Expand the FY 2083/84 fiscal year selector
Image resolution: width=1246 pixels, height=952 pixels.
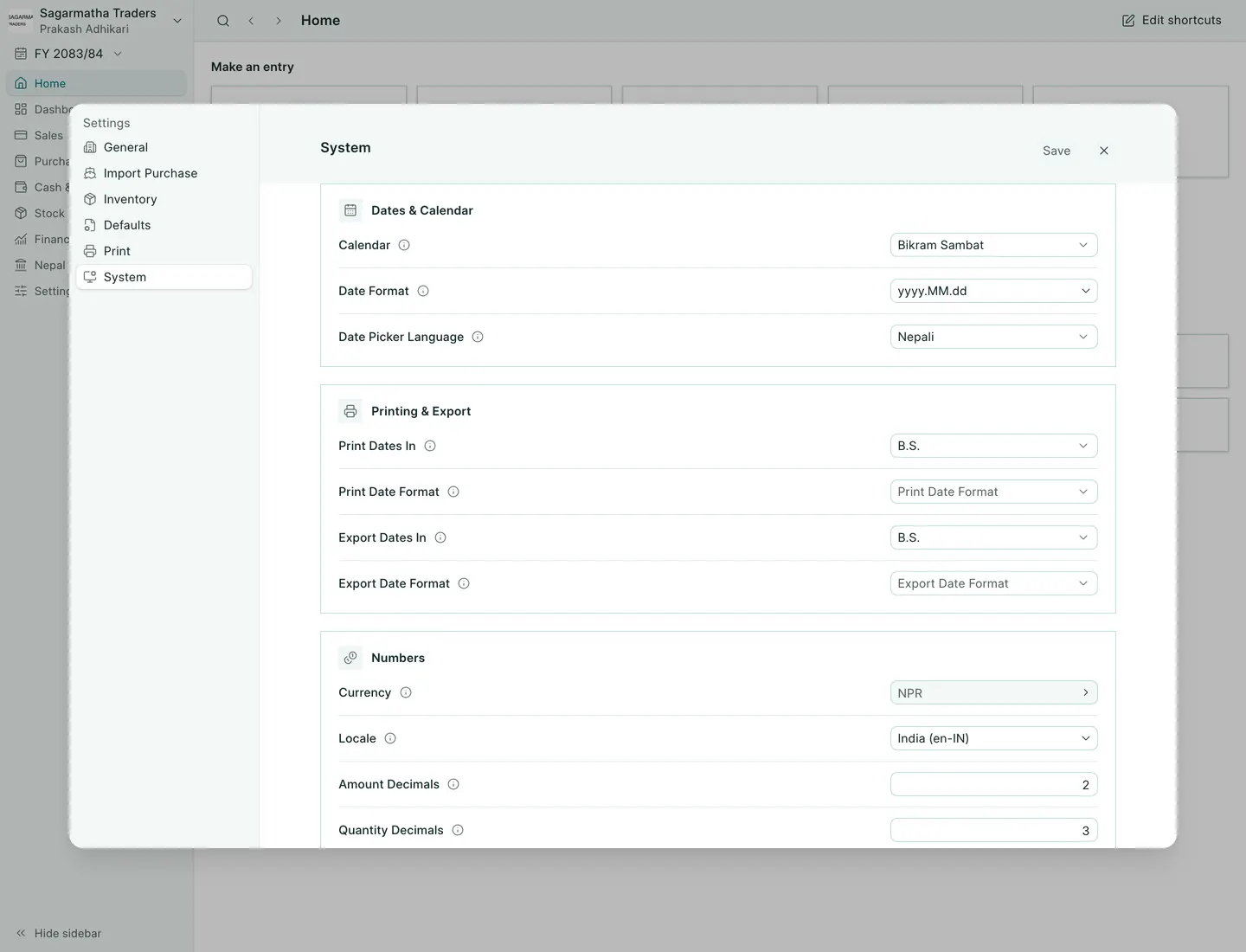coord(68,54)
